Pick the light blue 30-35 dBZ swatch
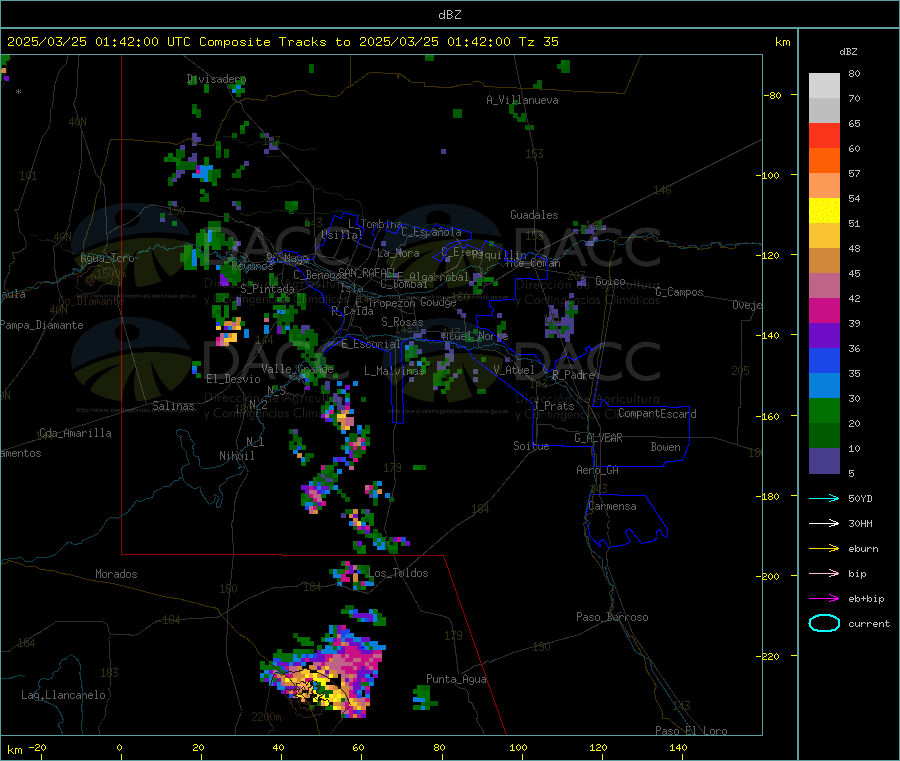 [824, 386]
